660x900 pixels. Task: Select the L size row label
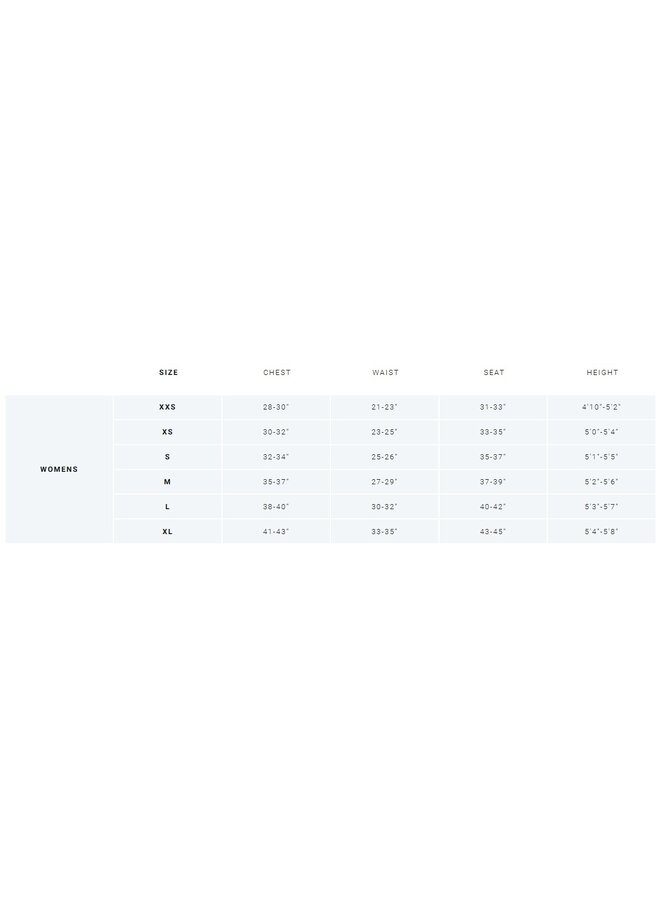click(x=168, y=507)
